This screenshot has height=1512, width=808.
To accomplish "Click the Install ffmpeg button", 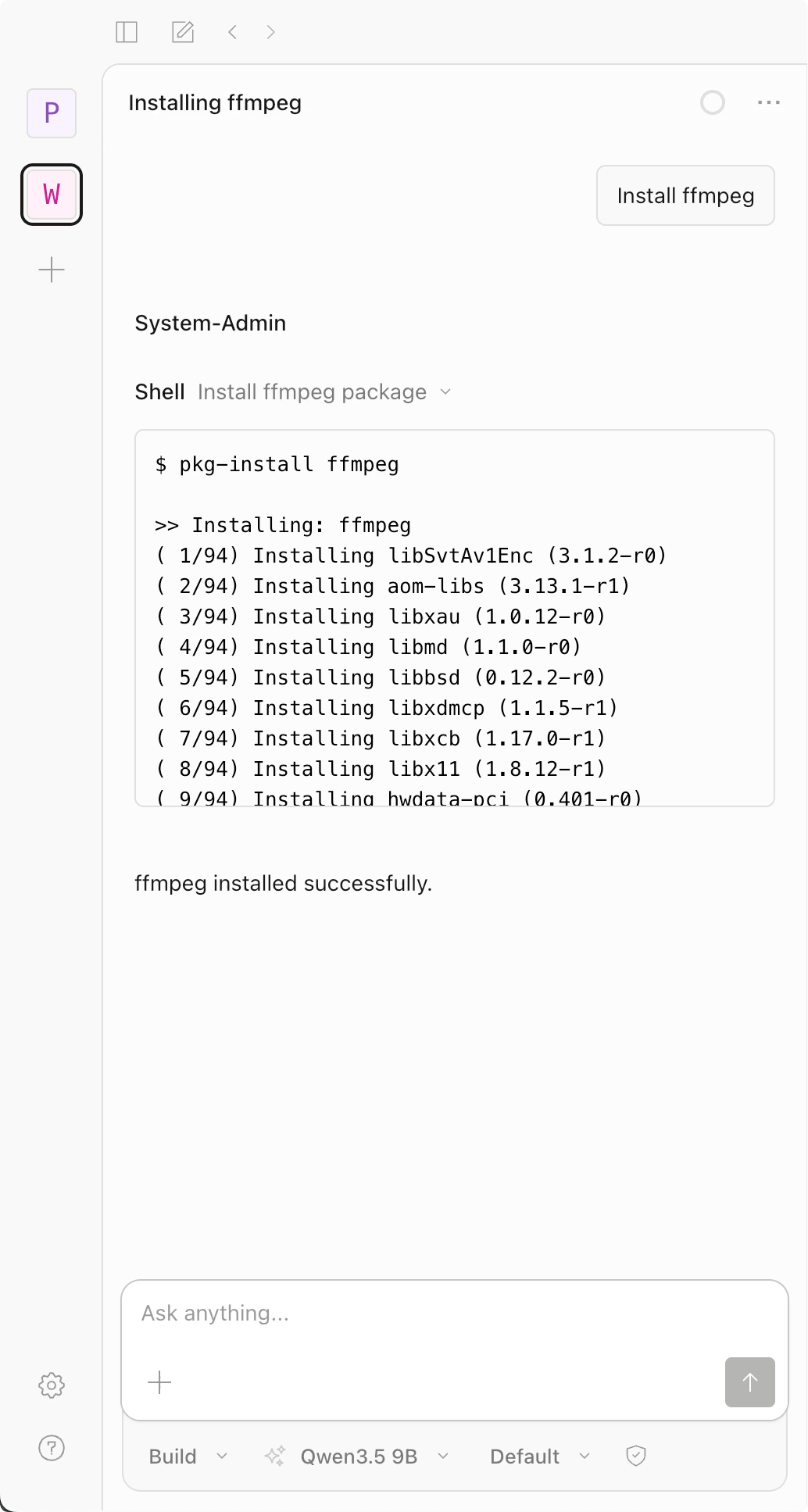I will tap(685, 195).
